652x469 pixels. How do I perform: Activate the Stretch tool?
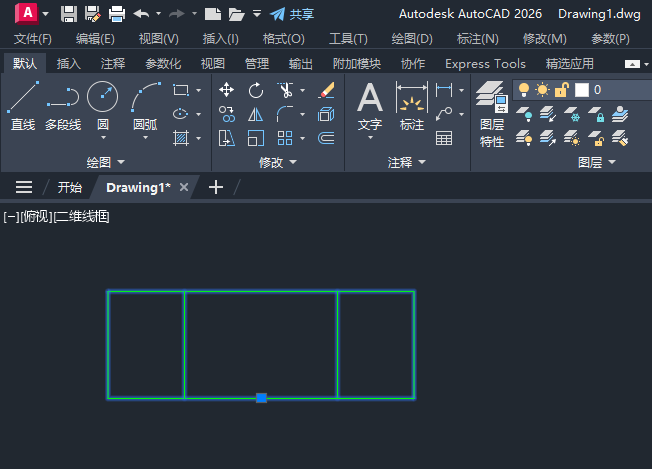(227, 138)
